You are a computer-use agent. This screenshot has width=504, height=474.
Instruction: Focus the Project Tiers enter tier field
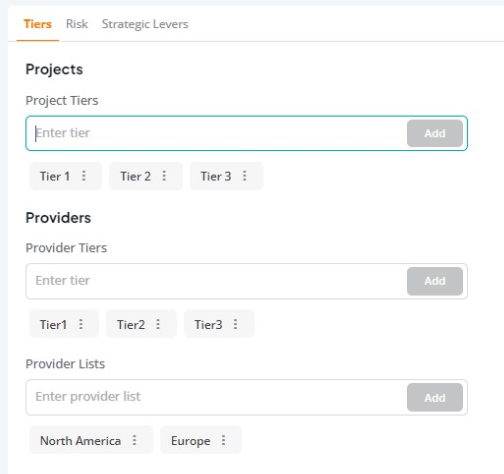(x=217, y=133)
